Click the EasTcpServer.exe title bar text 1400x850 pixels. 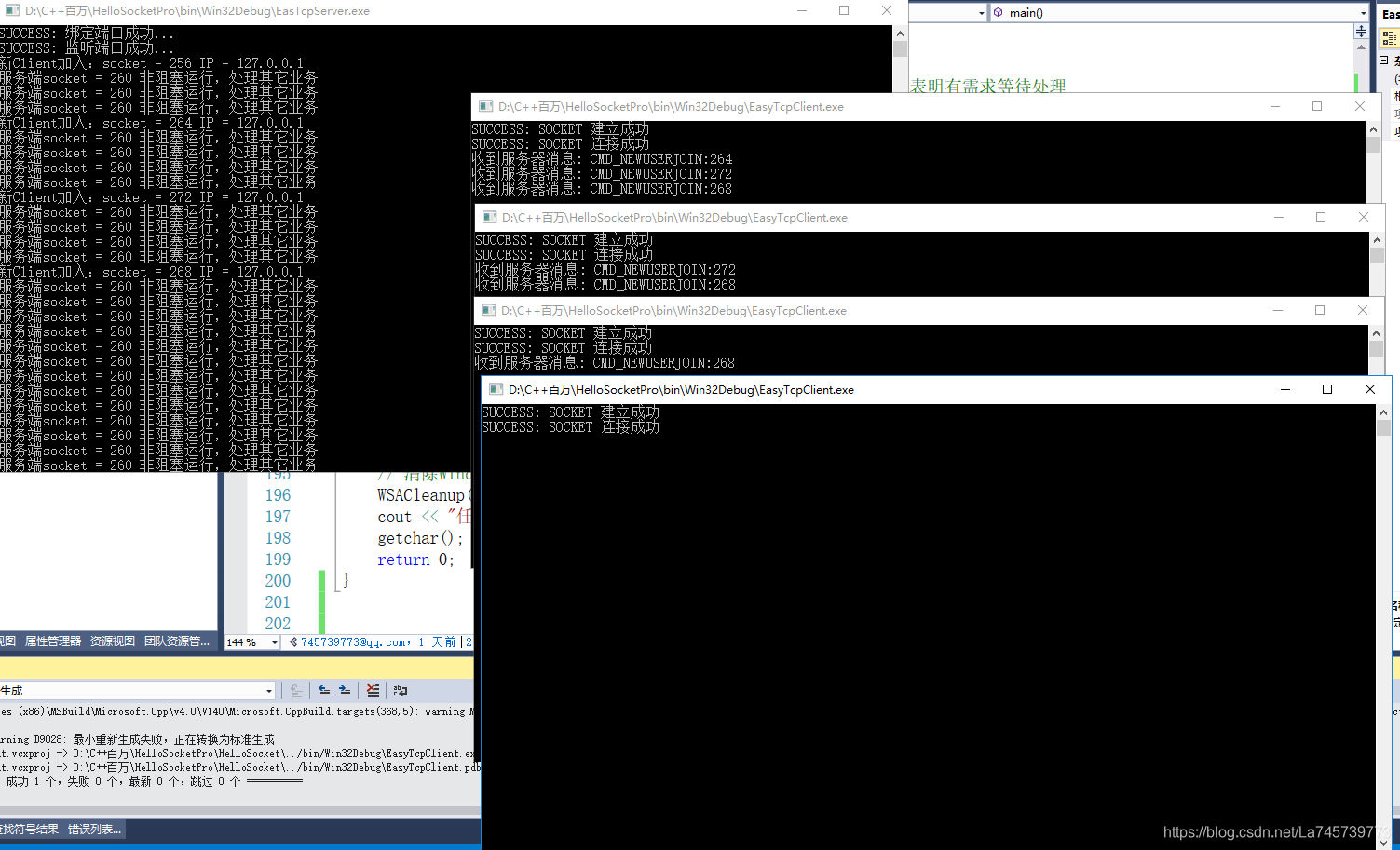click(x=197, y=11)
